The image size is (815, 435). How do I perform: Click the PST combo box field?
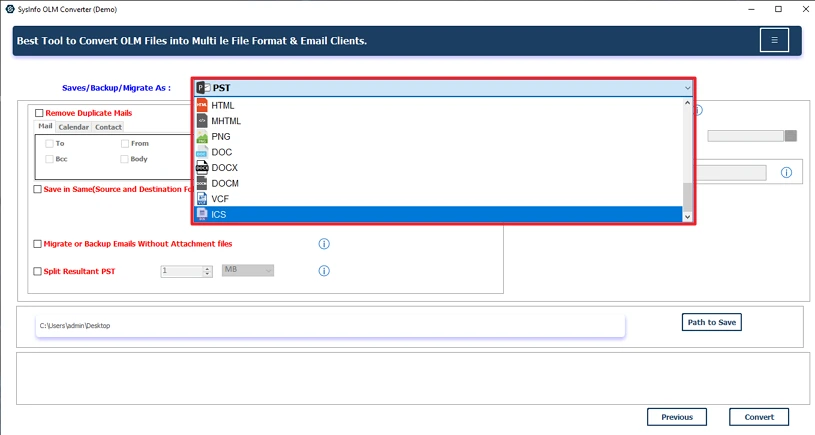click(443, 88)
